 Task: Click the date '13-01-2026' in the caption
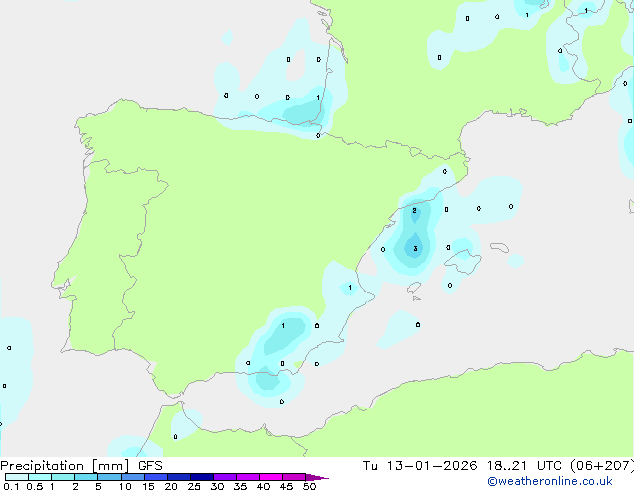[x=432, y=466]
